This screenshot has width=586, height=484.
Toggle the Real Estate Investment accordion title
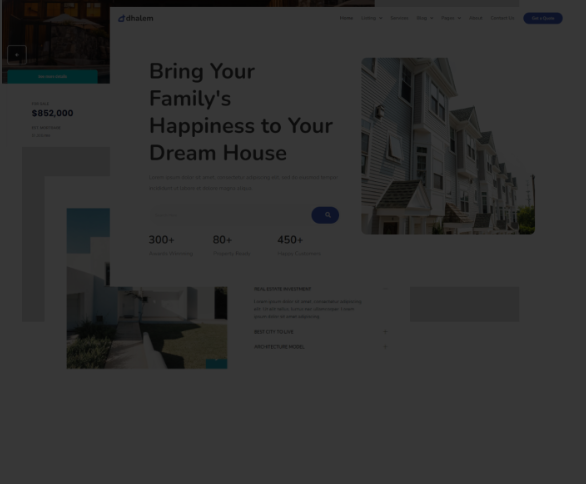point(282,289)
